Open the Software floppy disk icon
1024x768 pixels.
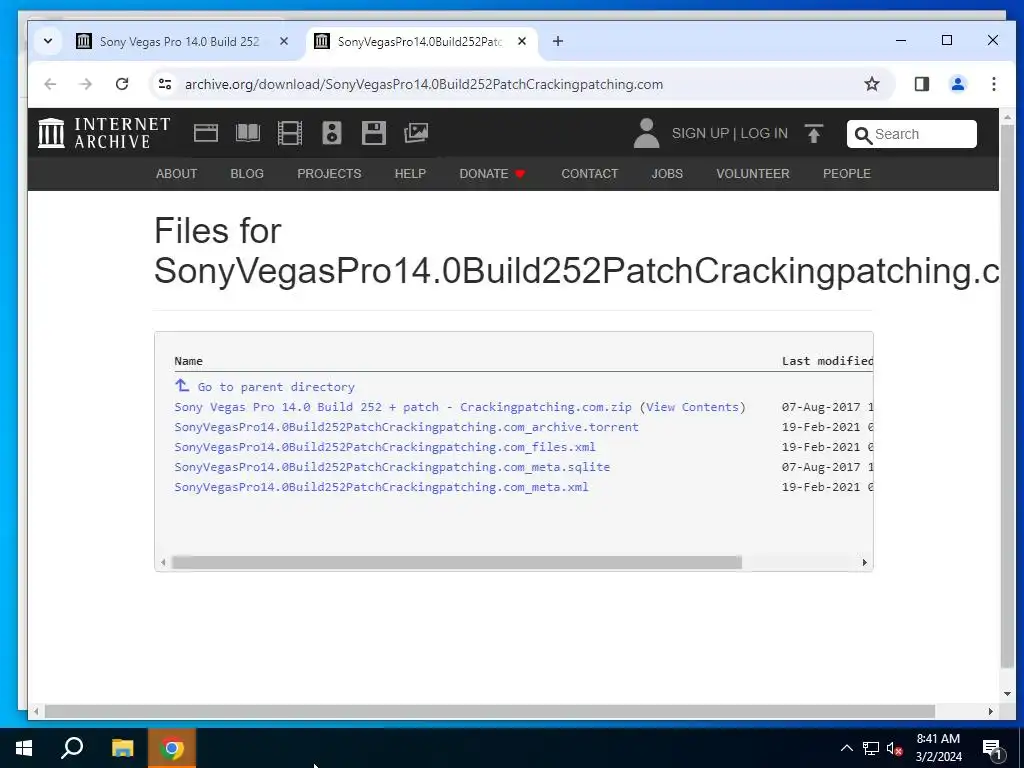[x=374, y=133]
